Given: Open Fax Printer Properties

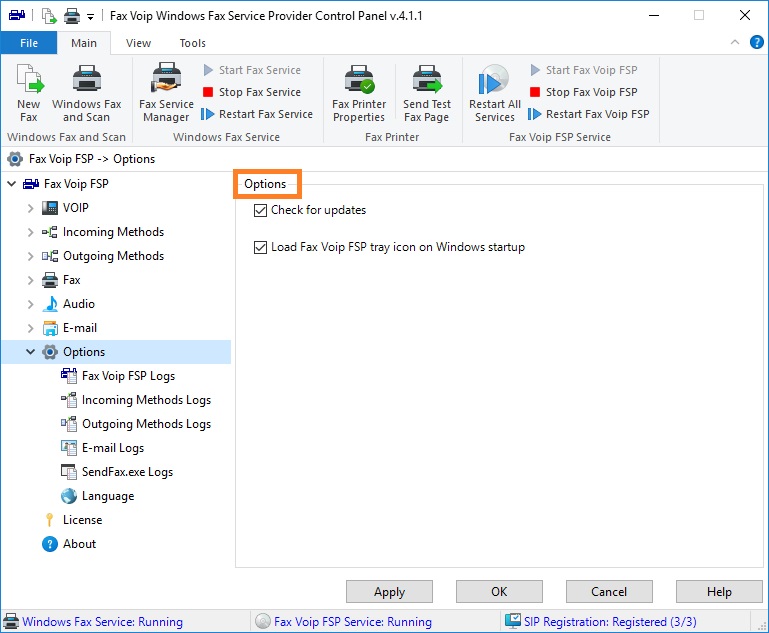Looking at the screenshot, I should [359, 93].
